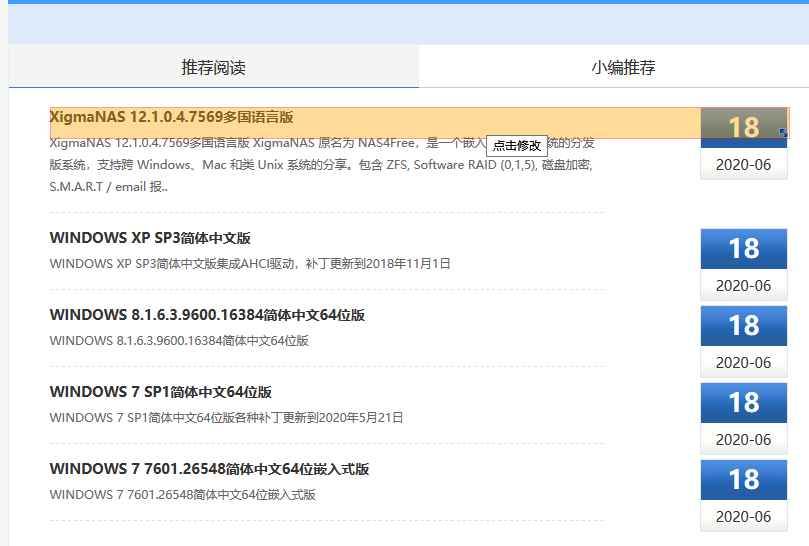The height and width of the screenshot is (546, 809).
Task: Switch to the 小编推荐 tab
Action: point(623,68)
